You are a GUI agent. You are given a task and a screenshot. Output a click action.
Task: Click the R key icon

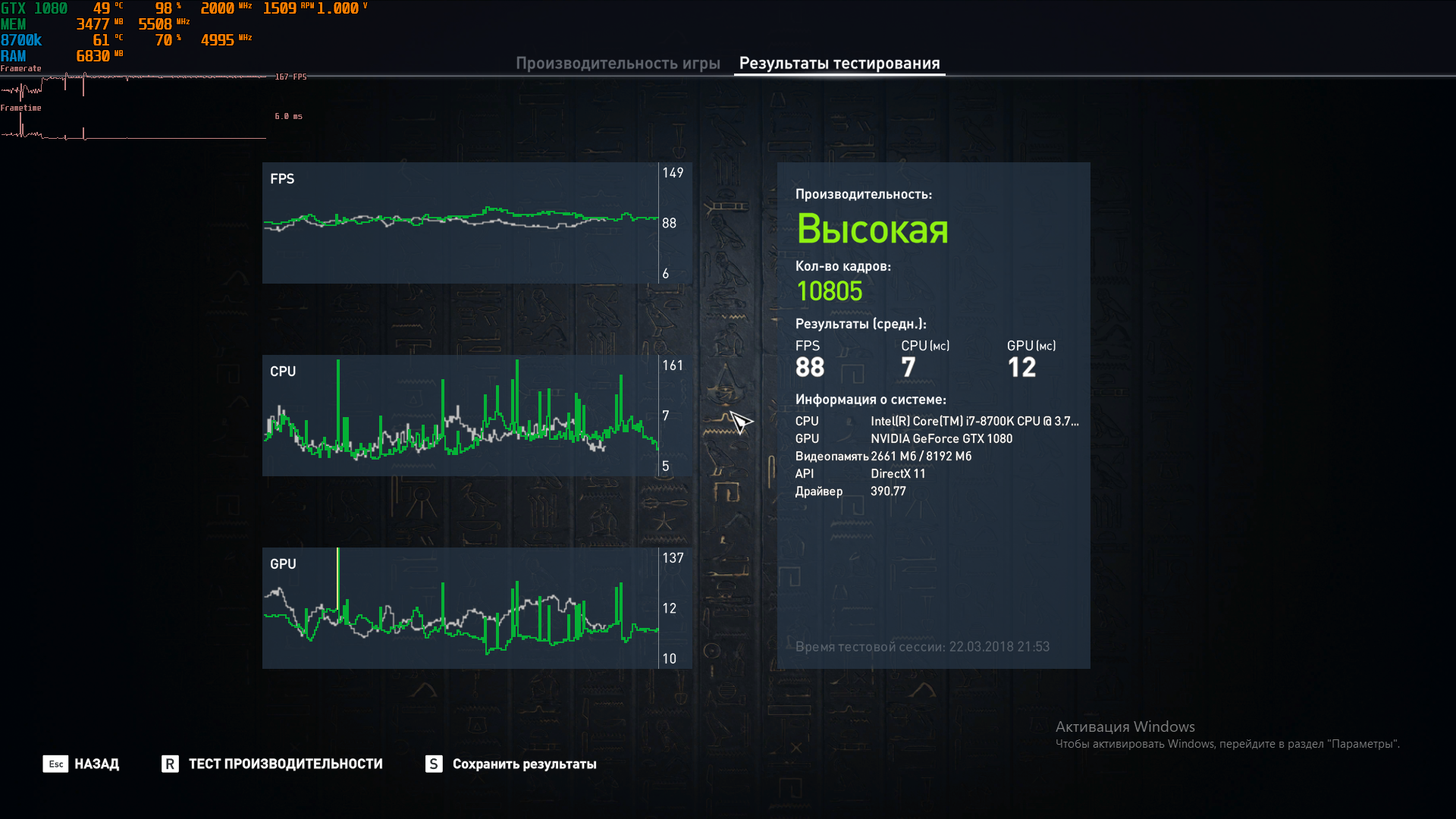[170, 764]
